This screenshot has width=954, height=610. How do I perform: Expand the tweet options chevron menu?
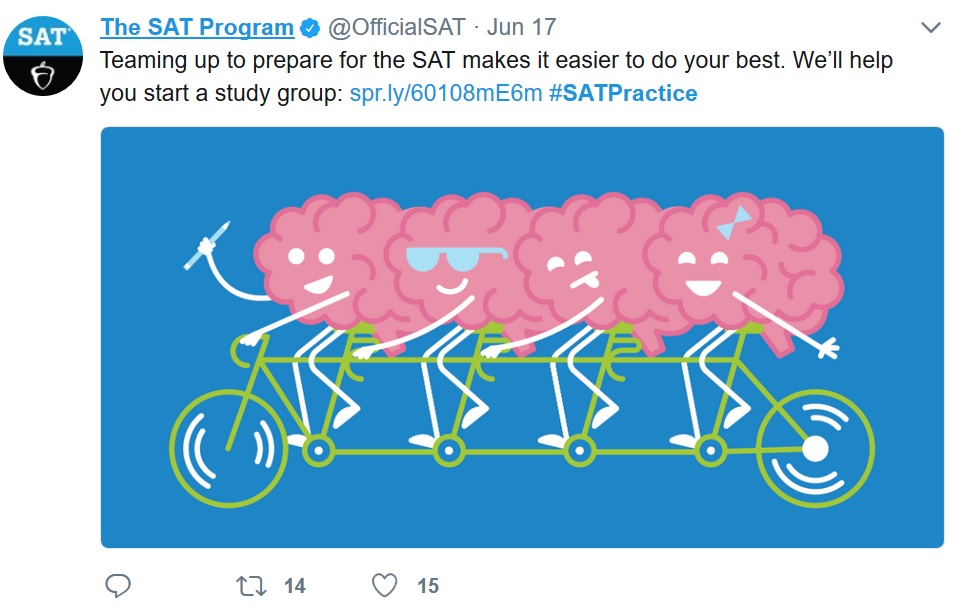[x=931, y=27]
